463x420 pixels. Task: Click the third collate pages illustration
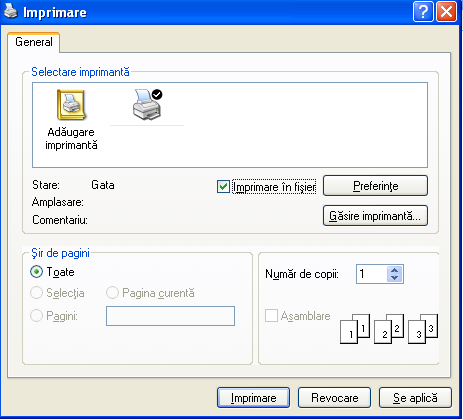click(x=423, y=329)
